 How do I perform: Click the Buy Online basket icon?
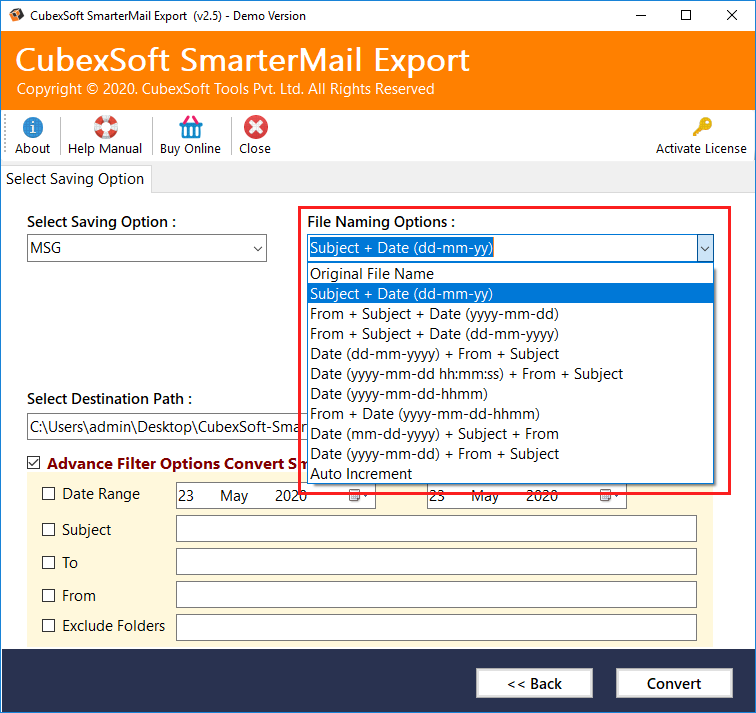190,127
